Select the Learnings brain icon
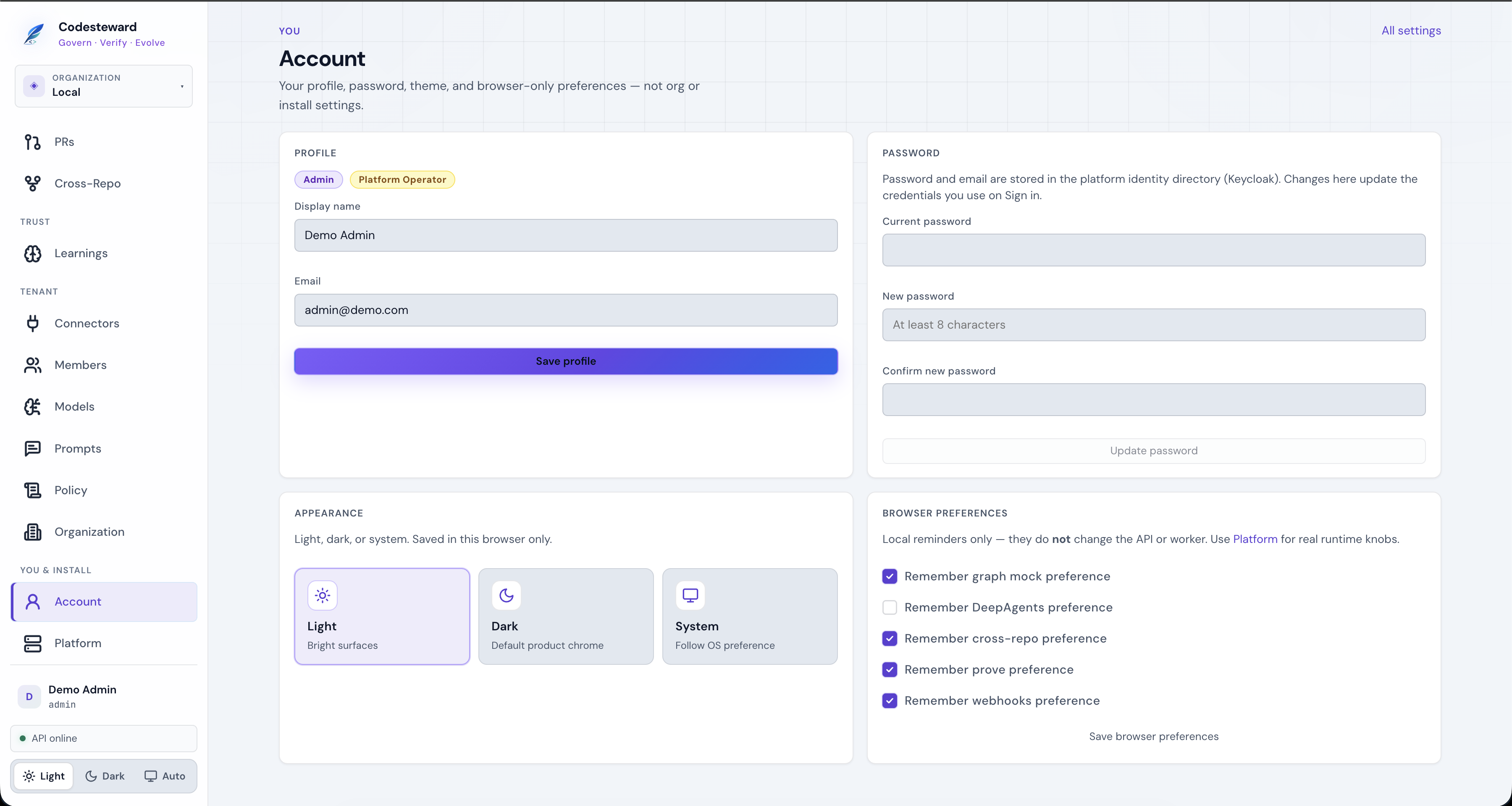1512x806 pixels. pyautogui.click(x=32, y=254)
